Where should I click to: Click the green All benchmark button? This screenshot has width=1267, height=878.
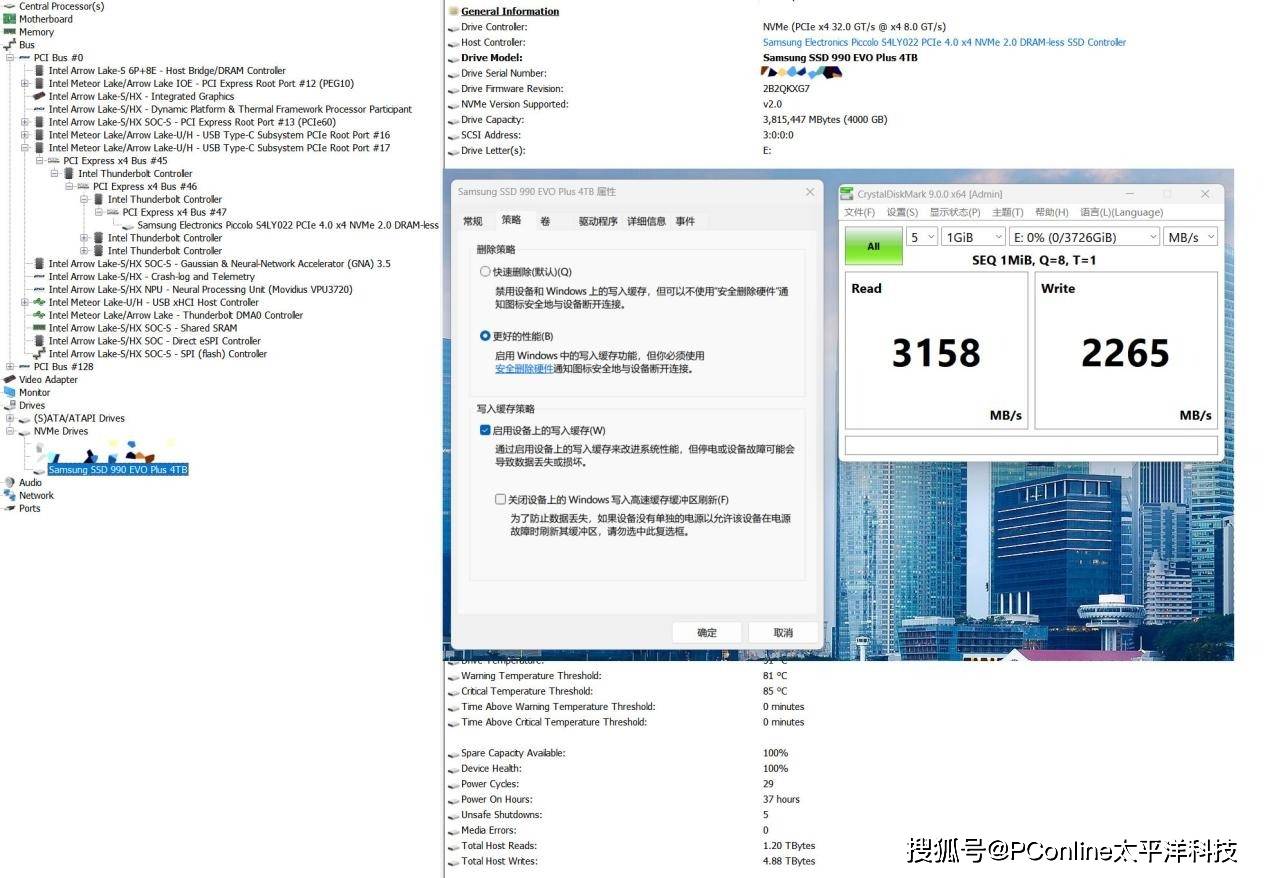coord(873,246)
